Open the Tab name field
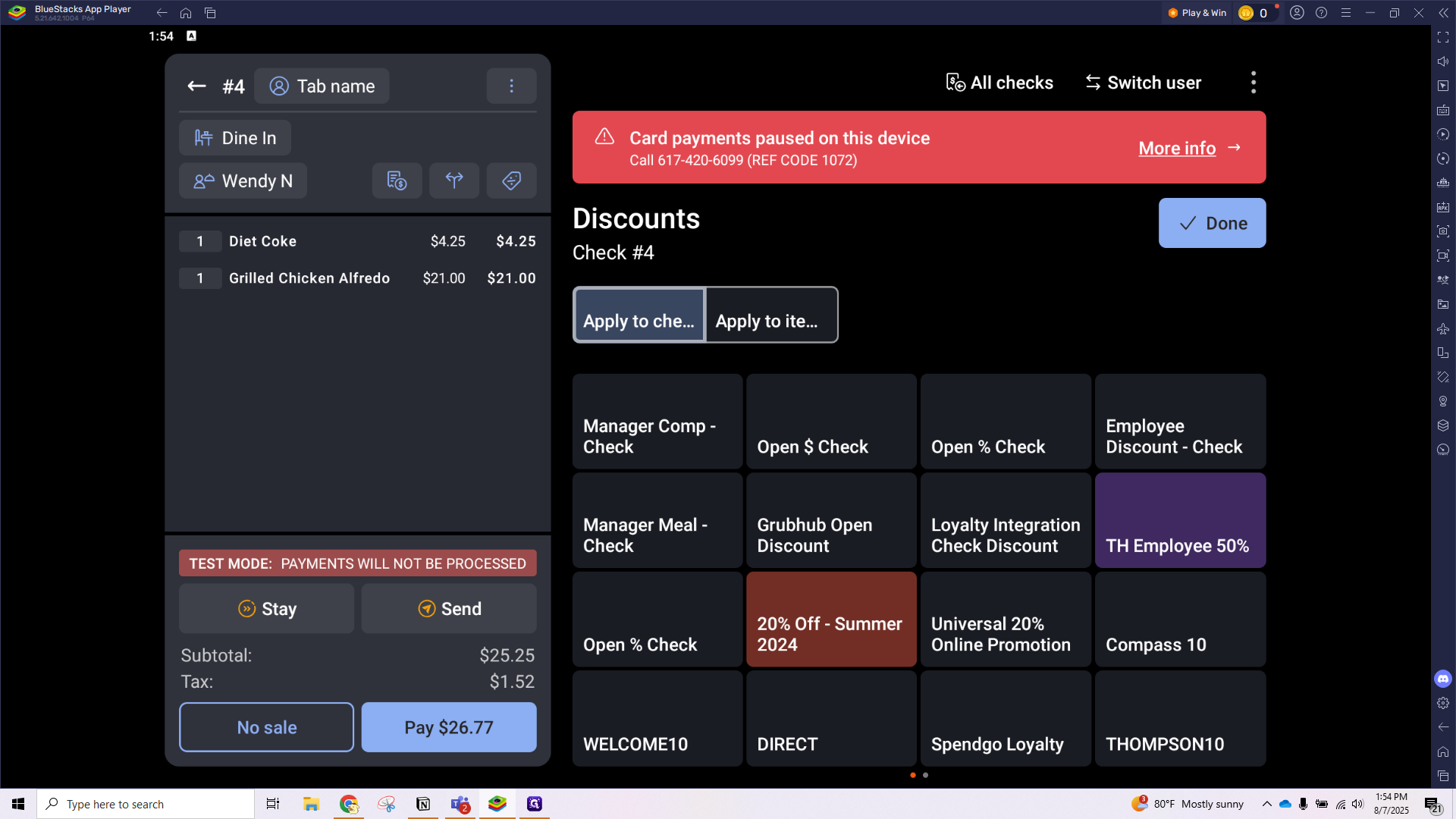The height and width of the screenshot is (819, 1456). click(x=322, y=86)
